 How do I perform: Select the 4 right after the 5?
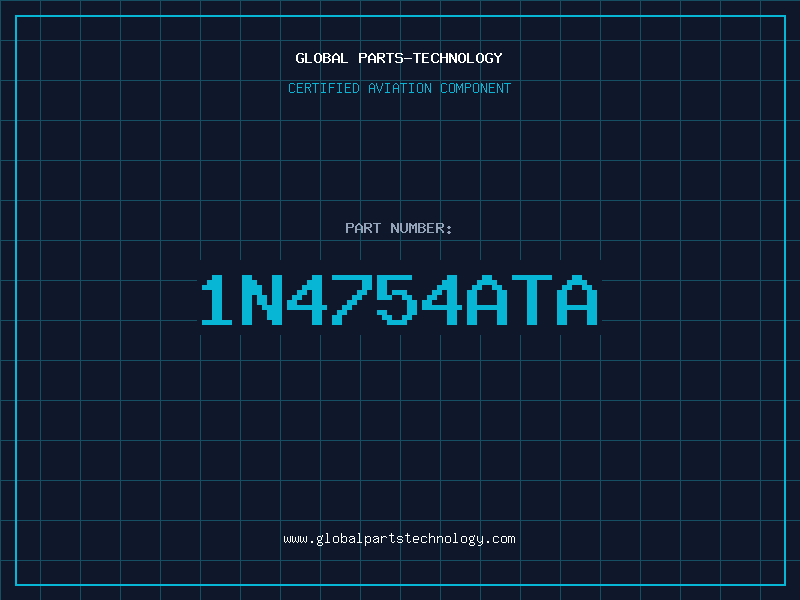point(442,300)
